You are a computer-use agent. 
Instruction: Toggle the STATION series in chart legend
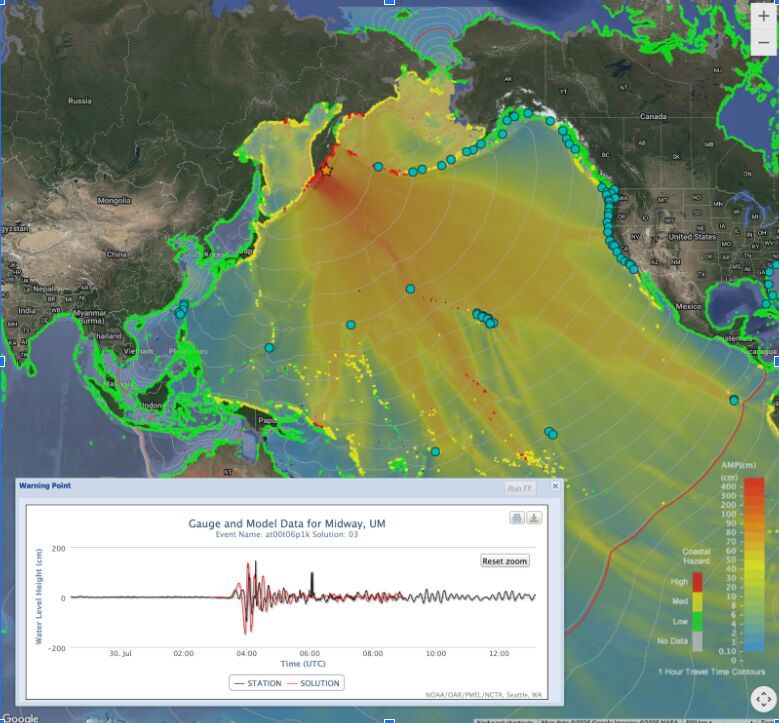click(x=258, y=683)
